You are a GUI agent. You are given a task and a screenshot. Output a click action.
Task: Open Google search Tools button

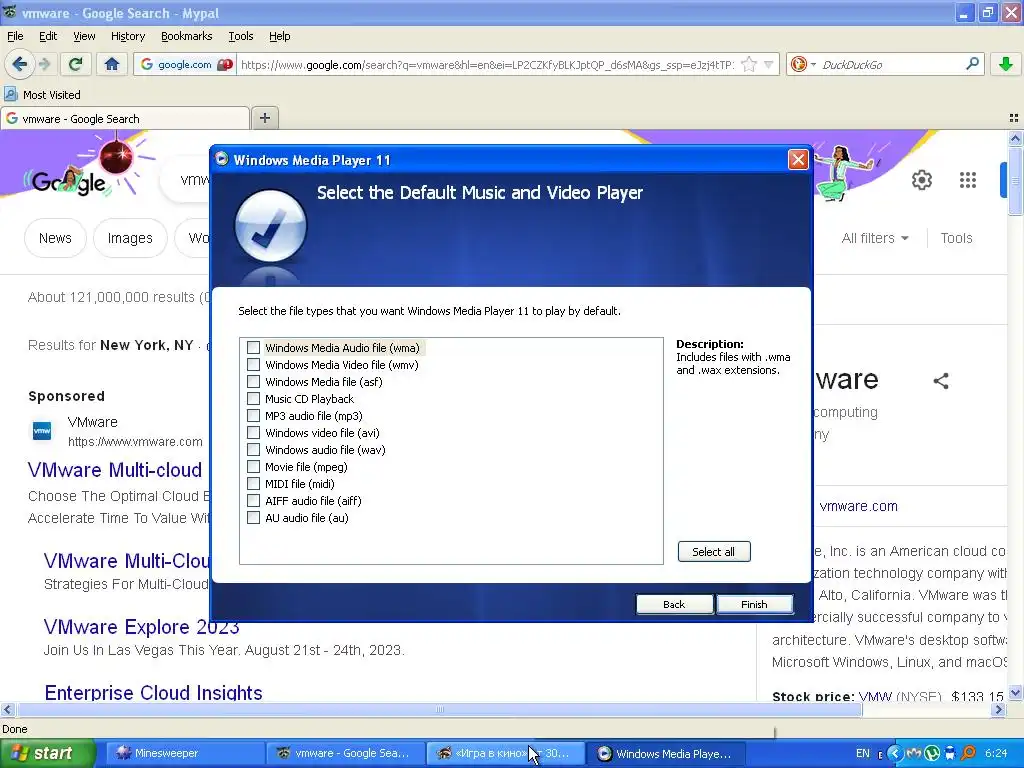coord(956,238)
